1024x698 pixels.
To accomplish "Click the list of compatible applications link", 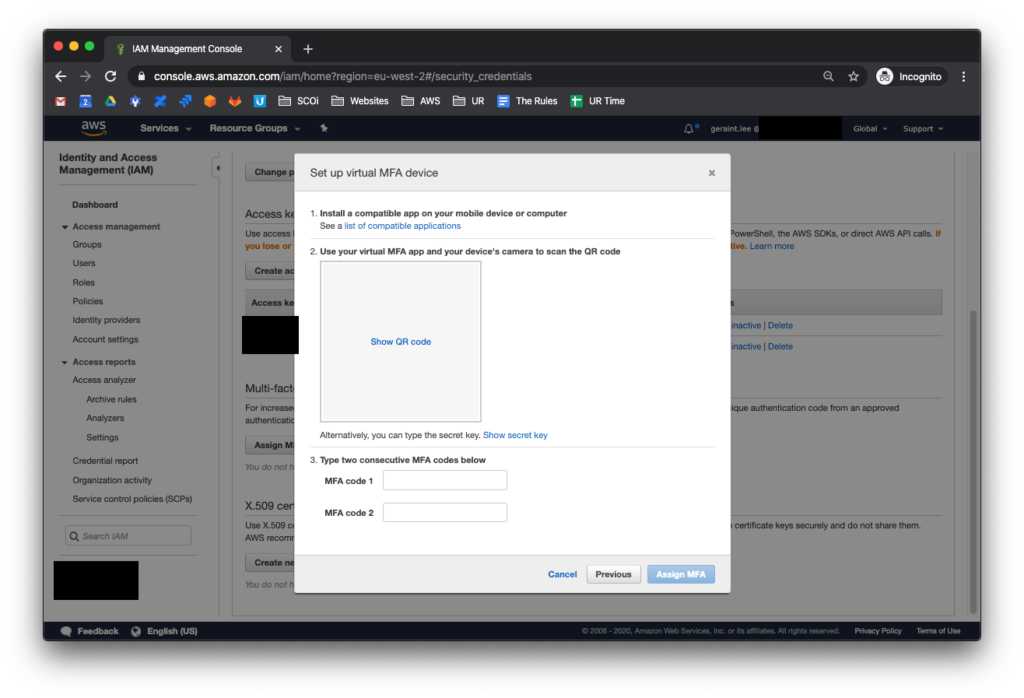I will [402, 226].
